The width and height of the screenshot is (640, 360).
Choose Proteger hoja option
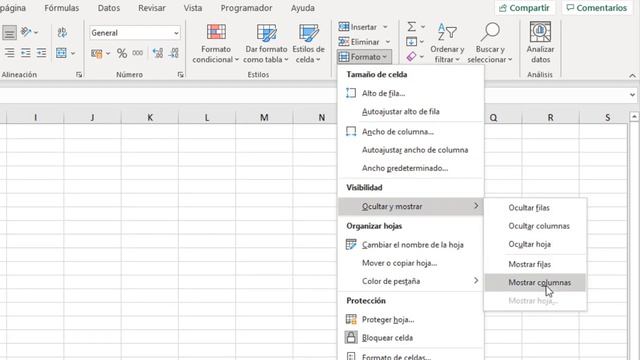(411, 319)
